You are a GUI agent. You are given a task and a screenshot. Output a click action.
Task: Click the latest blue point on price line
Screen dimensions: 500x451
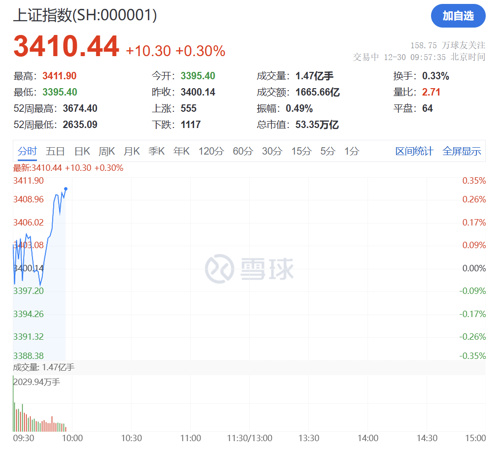(x=66, y=189)
